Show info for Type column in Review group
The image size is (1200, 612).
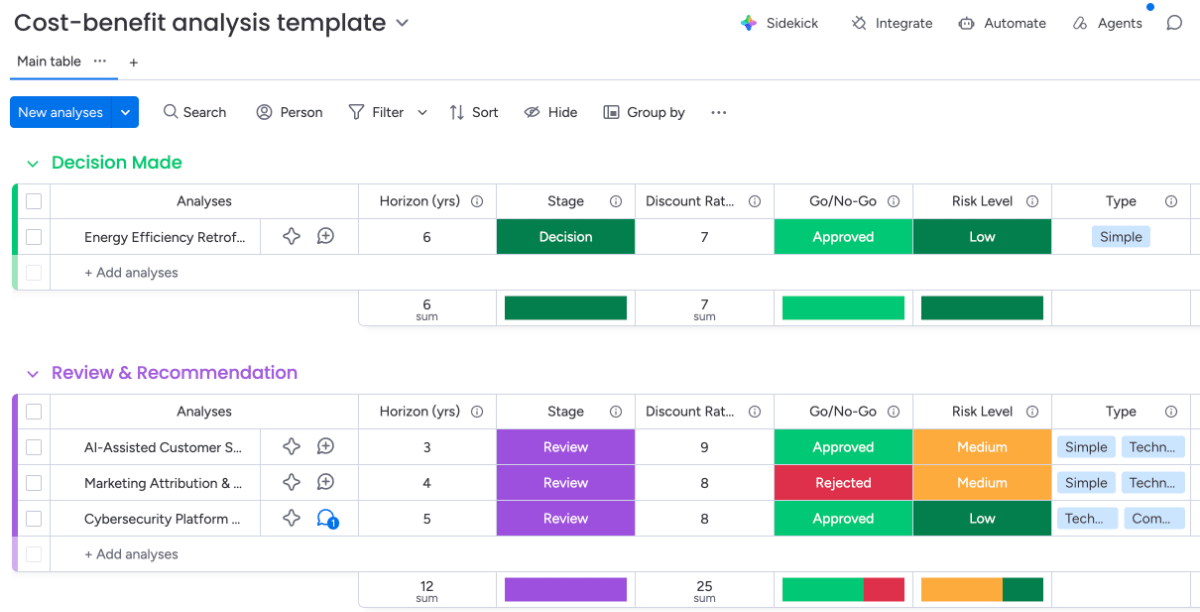(1171, 411)
